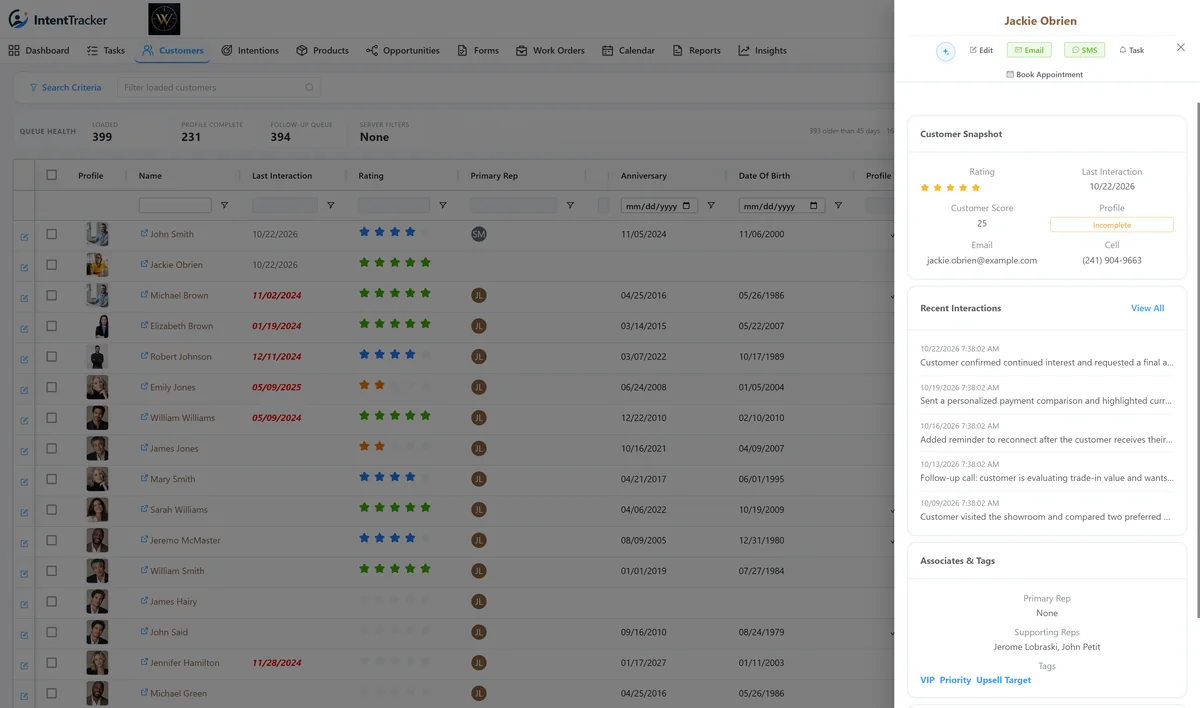The image size is (1200, 708).
Task: Open John Smith's external link icon
Action: (x=144, y=234)
